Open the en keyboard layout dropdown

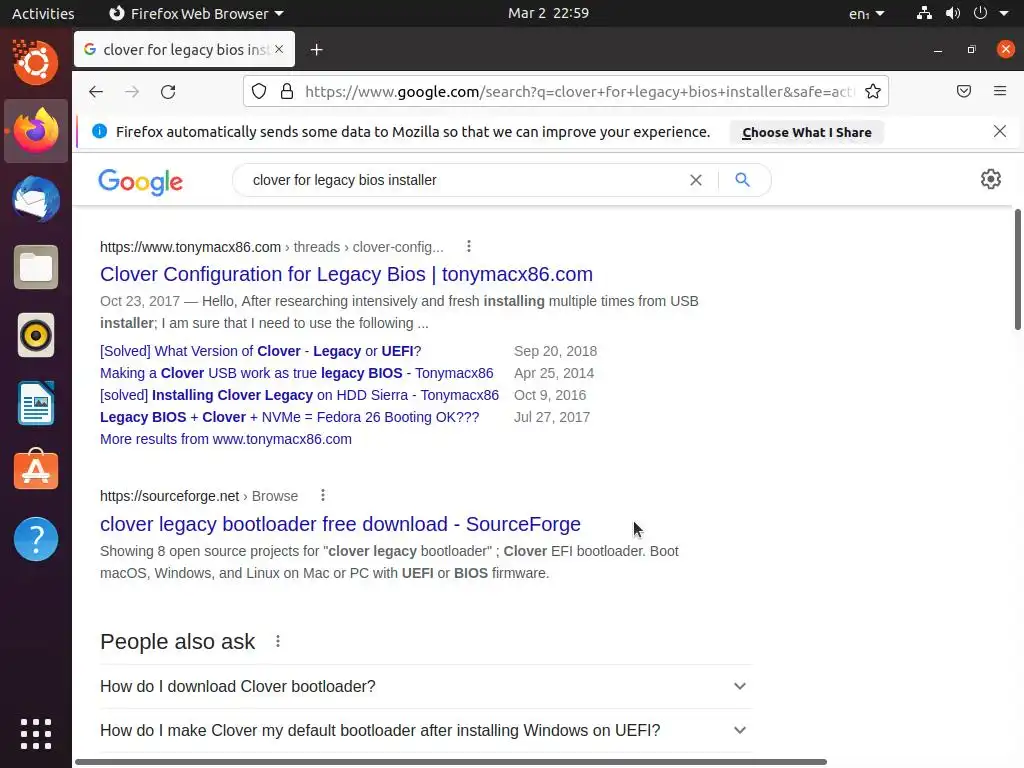click(867, 13)
